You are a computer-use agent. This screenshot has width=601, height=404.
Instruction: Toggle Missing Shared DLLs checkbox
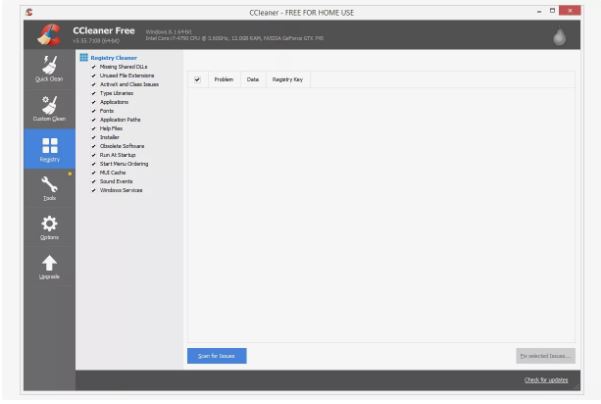point(94,67)
